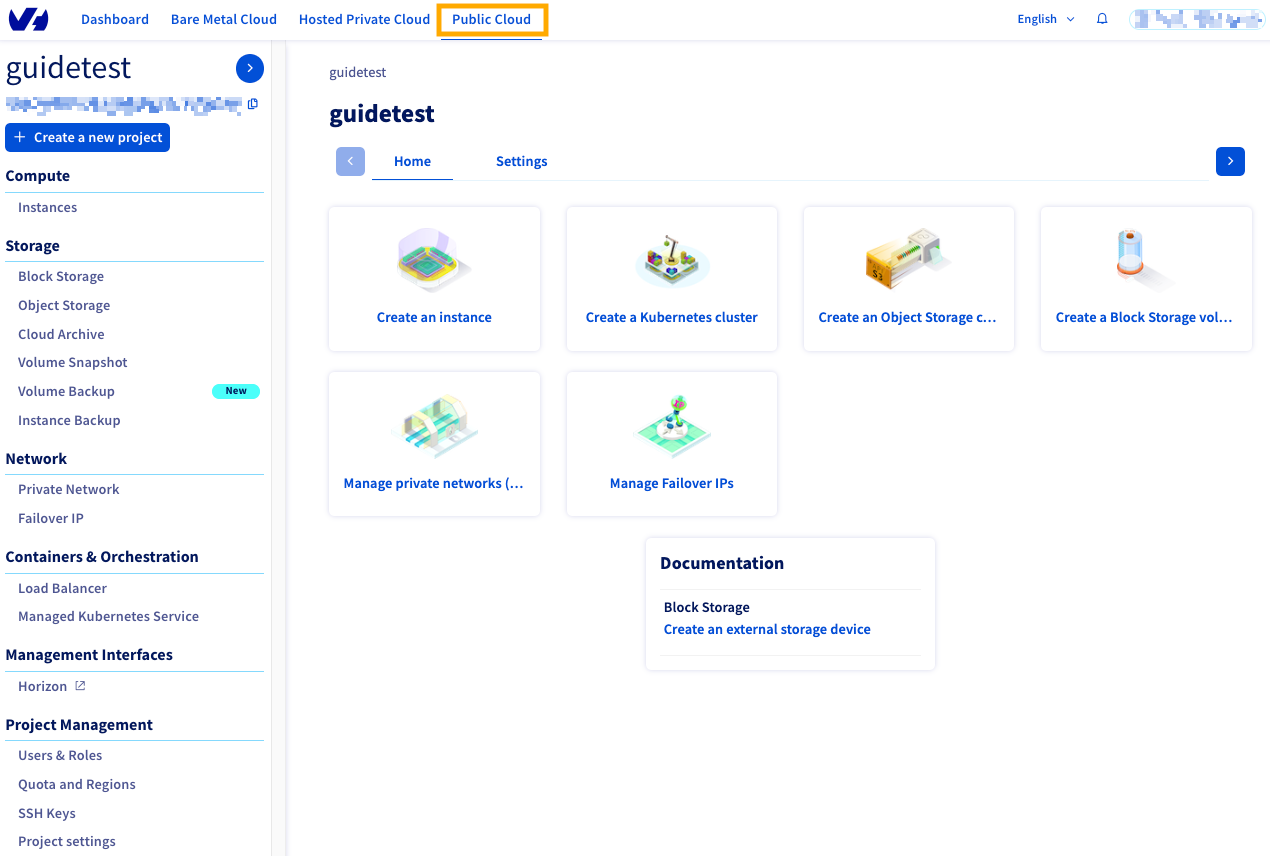
Task: Open the Create an Object Storage tile
Action: click(908, 278)
